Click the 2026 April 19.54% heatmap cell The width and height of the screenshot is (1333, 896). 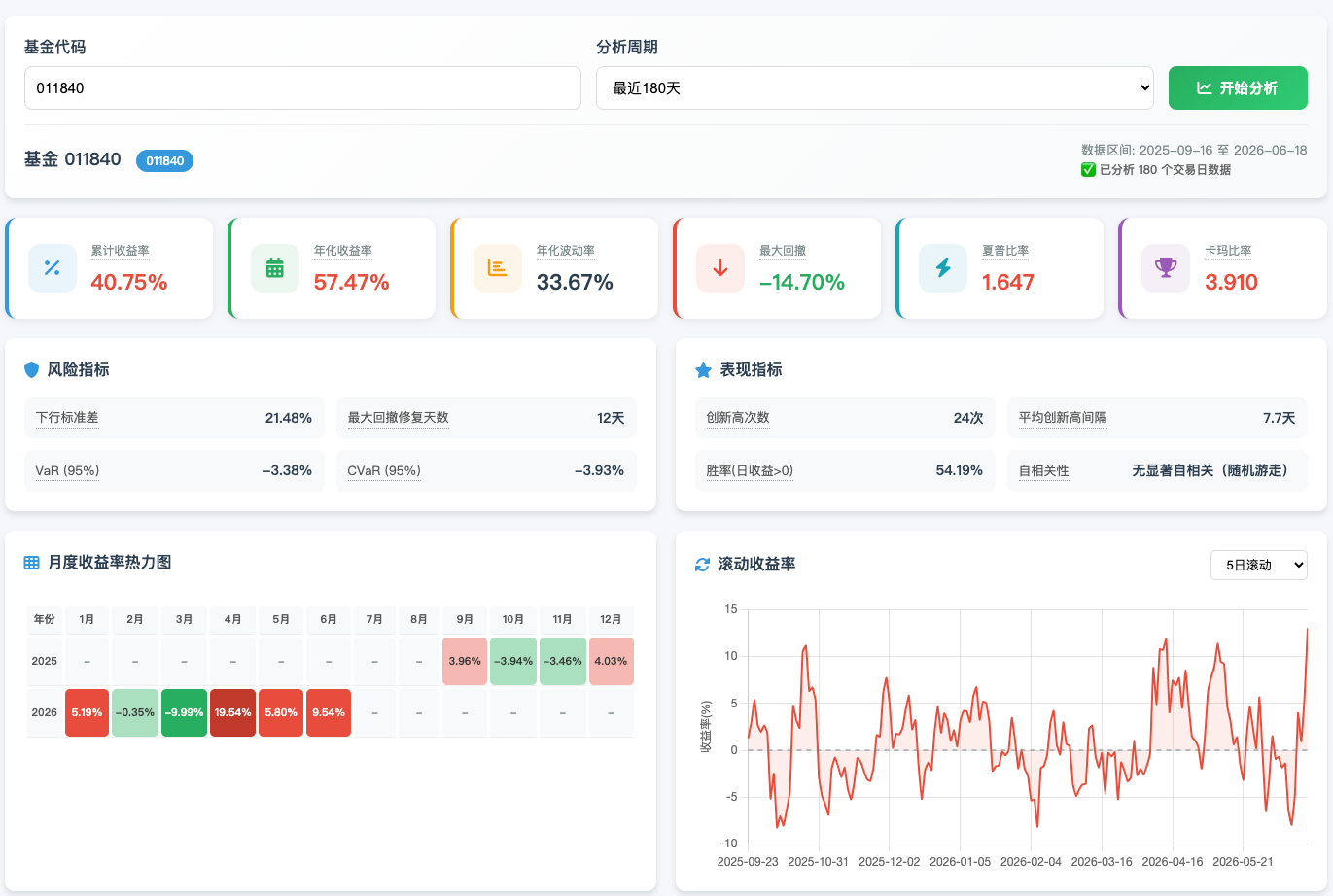point(233,713)
